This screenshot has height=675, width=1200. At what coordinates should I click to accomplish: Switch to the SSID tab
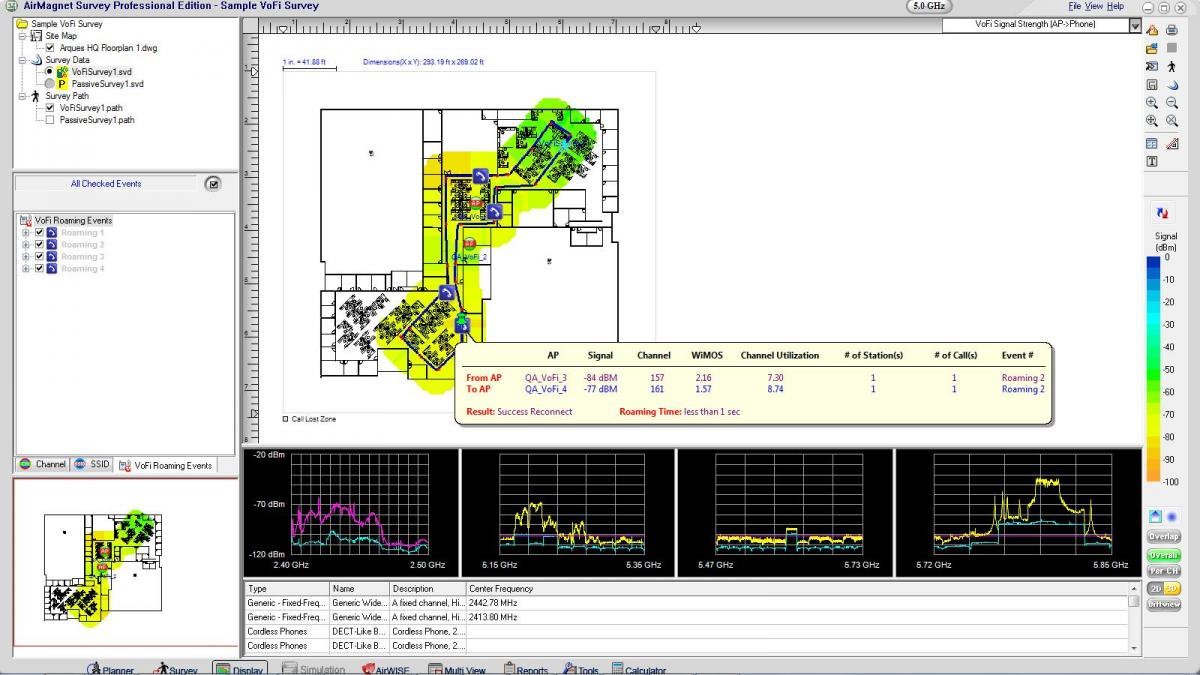92,465
